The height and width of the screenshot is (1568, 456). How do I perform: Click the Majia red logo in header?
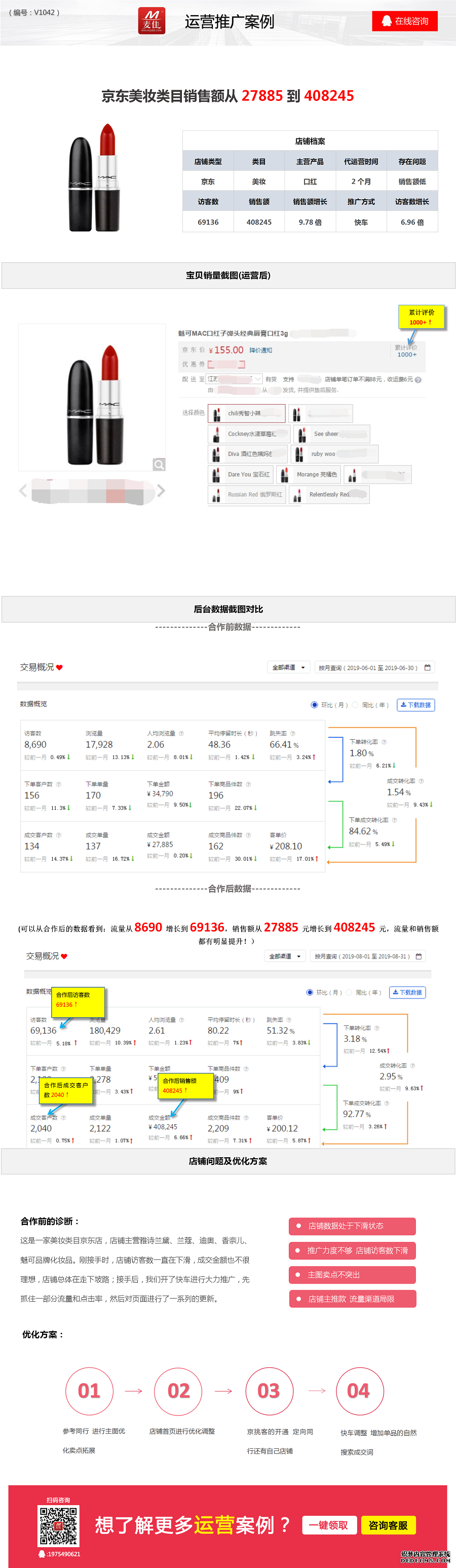click(151, 21)
